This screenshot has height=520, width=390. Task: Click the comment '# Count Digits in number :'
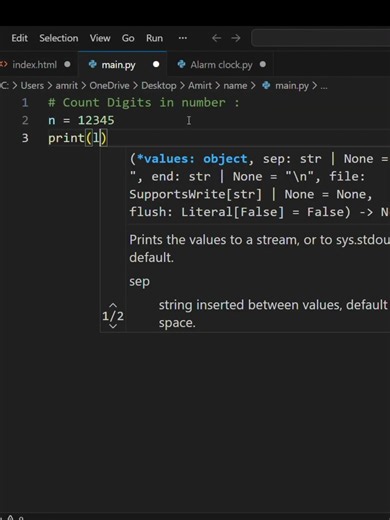[x=144, y=103]
